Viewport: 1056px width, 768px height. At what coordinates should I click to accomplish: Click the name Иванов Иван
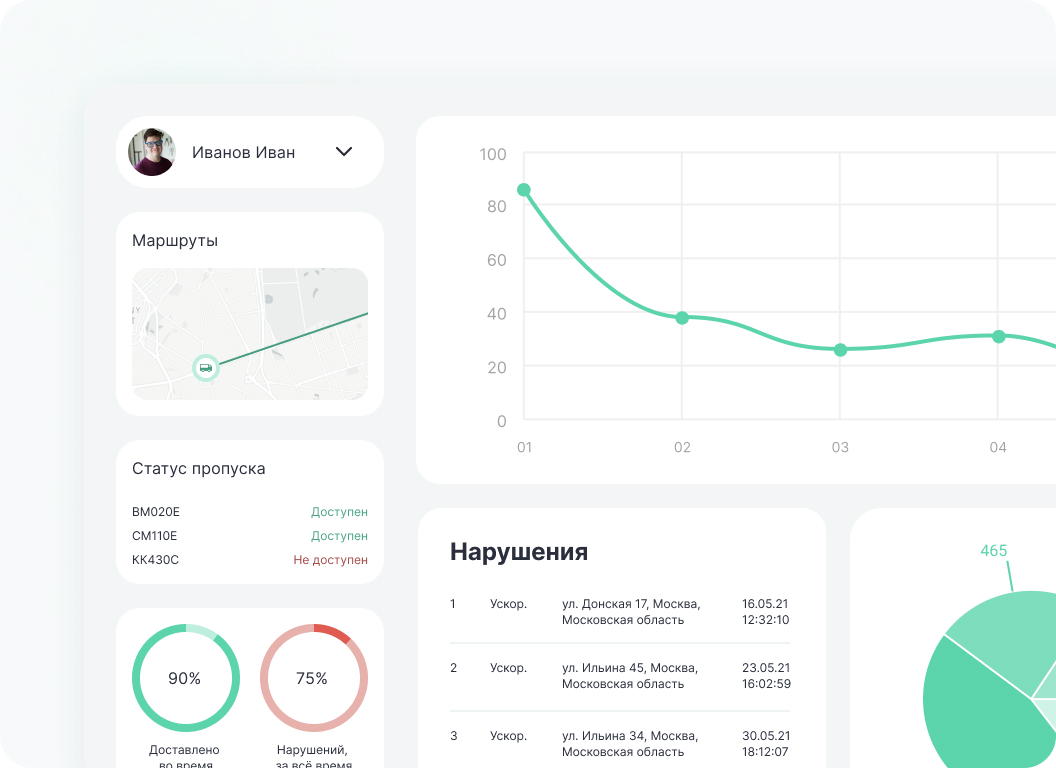click(243, 153)
